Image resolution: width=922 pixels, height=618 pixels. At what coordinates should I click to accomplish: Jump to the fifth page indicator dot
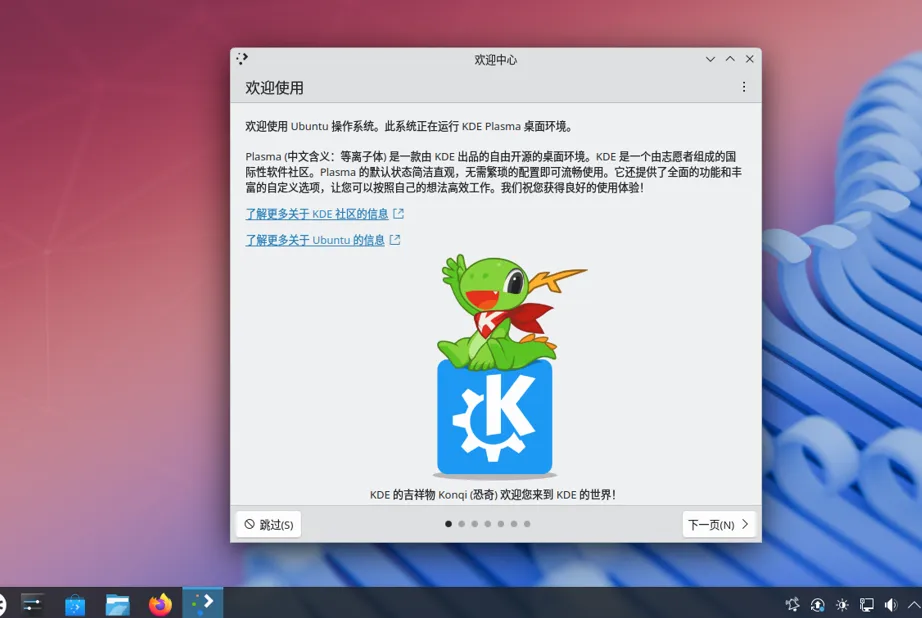501,524
